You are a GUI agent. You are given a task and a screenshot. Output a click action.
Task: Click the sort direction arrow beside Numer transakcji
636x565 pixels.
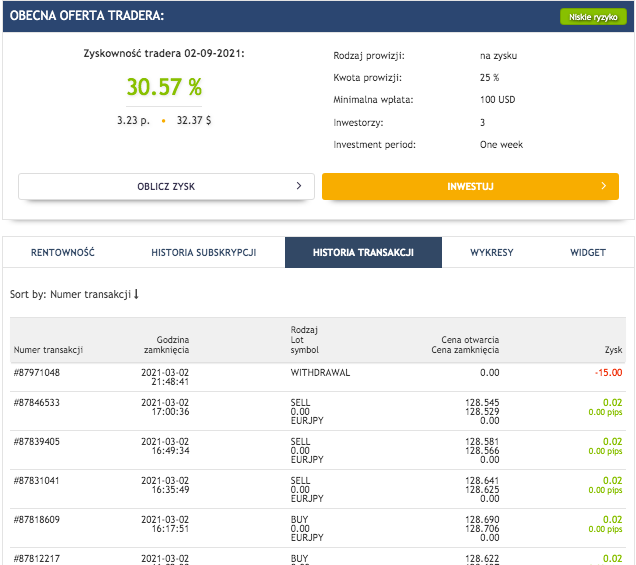click(x=136, y=294)
